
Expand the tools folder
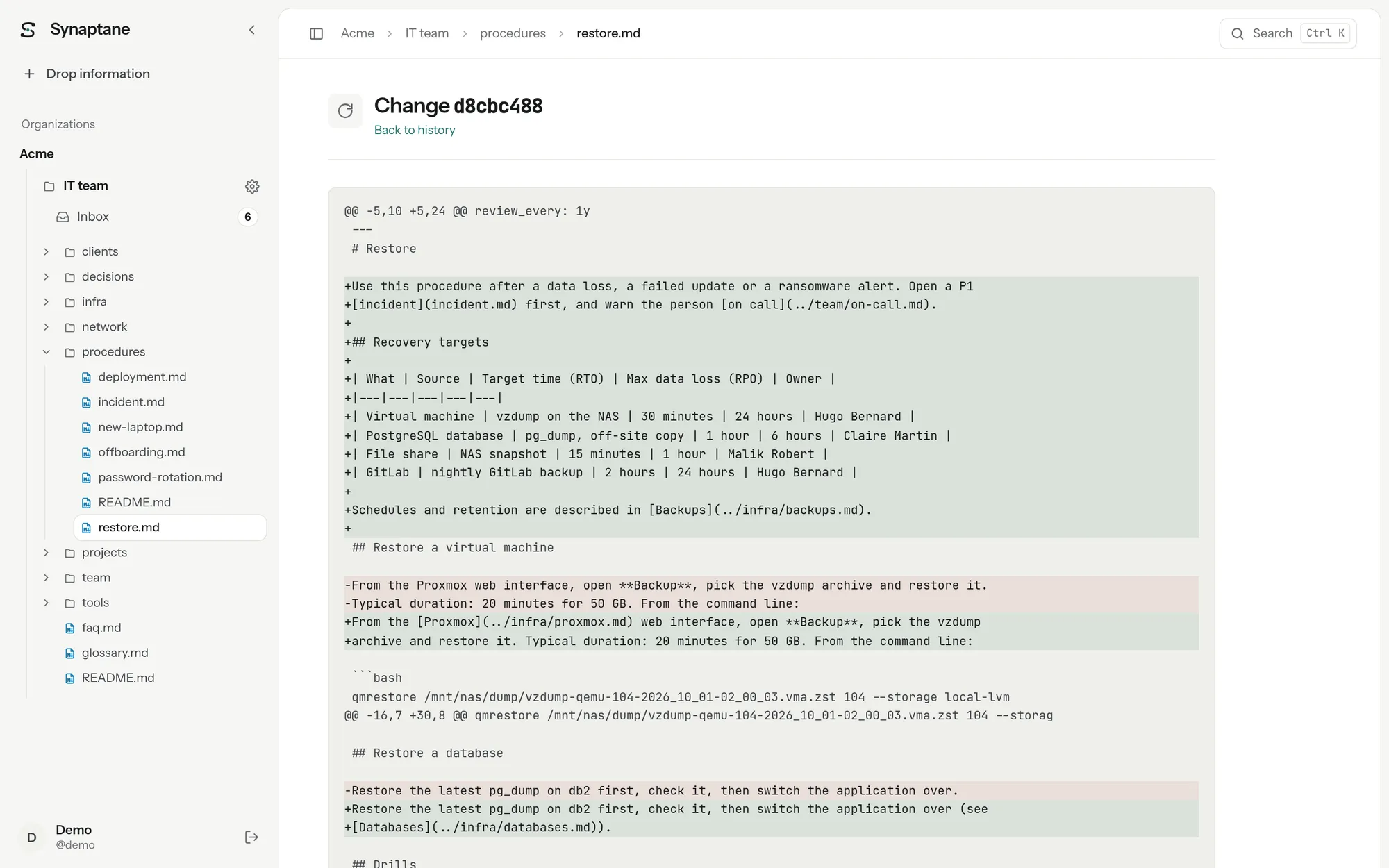46,603
